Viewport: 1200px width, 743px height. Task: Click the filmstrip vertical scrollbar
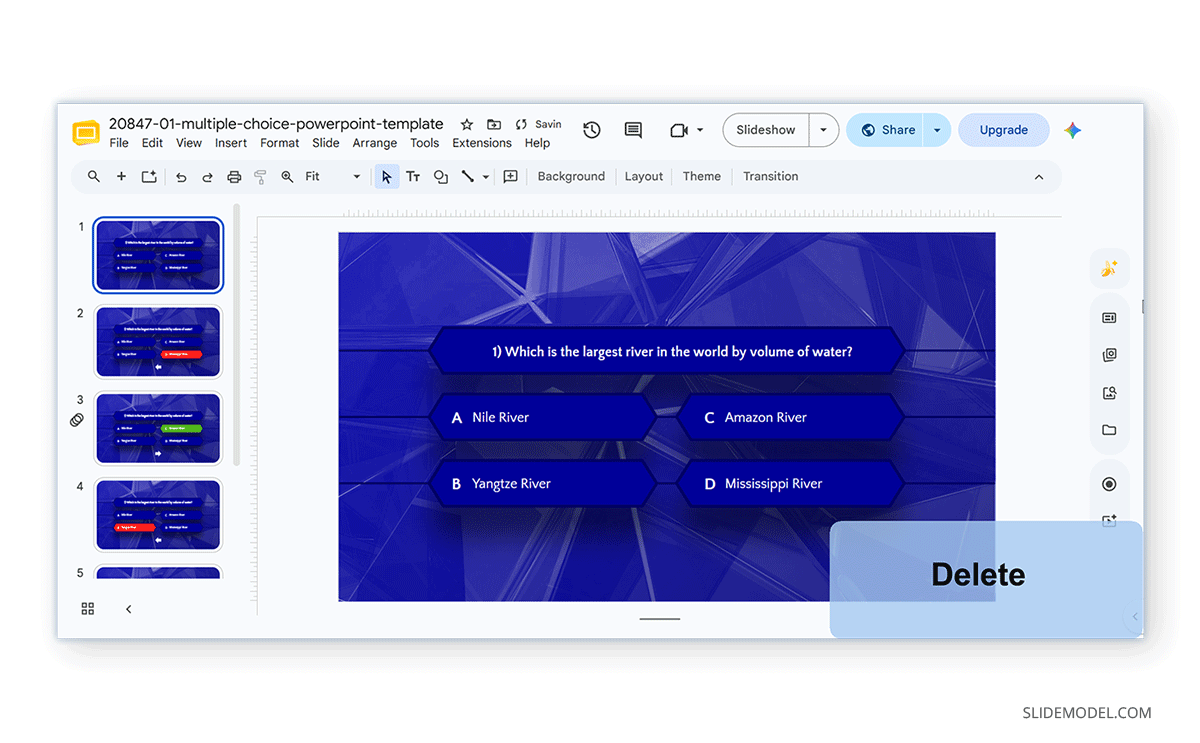click(x=237, y=335)
